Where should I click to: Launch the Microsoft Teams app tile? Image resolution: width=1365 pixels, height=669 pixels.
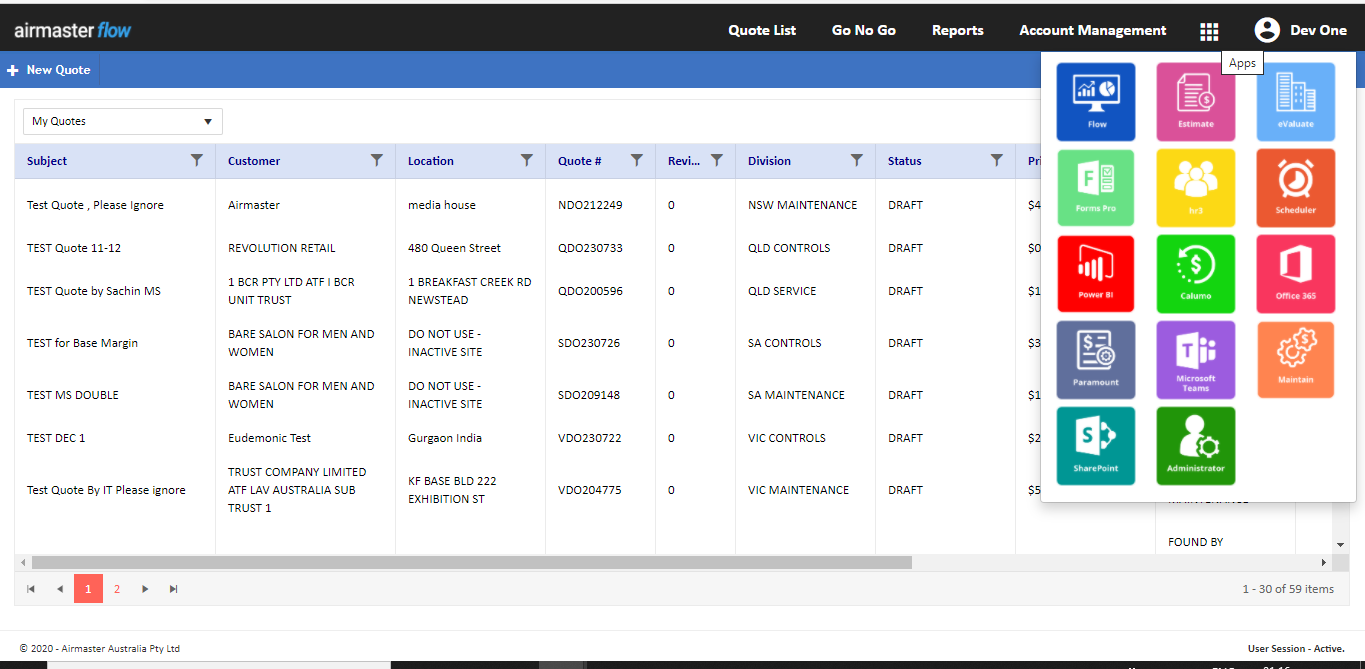1196,360
